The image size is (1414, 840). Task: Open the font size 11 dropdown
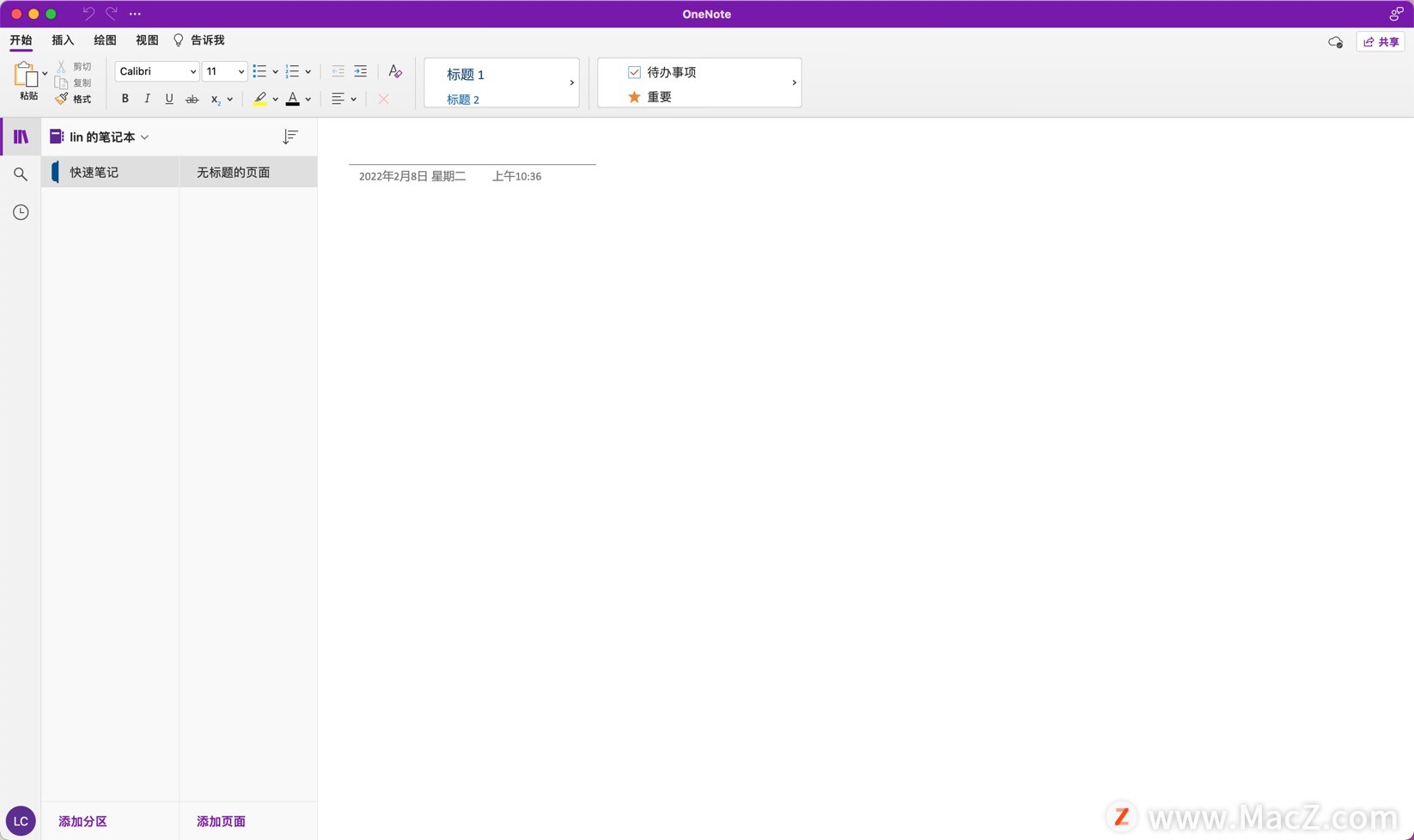(224, 71)
